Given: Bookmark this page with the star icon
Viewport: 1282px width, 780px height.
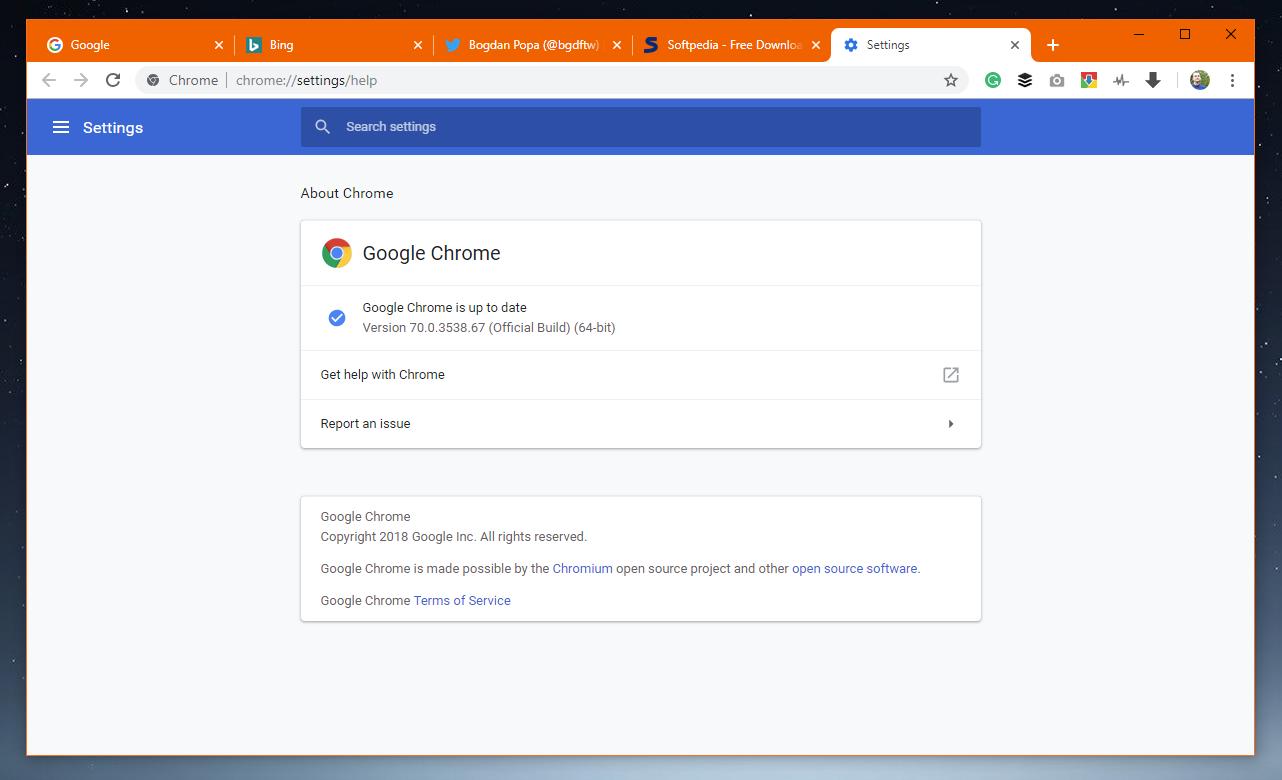Looking at the screenshot, I should [x=951, y=80].
